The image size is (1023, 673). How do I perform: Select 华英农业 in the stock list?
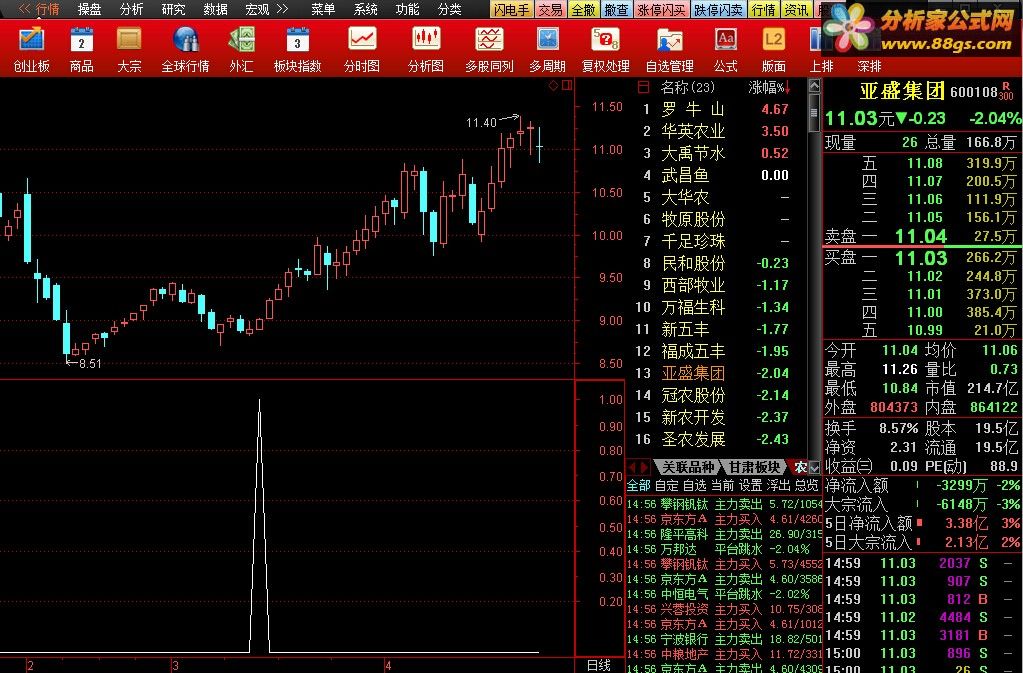tap(716, 131)
